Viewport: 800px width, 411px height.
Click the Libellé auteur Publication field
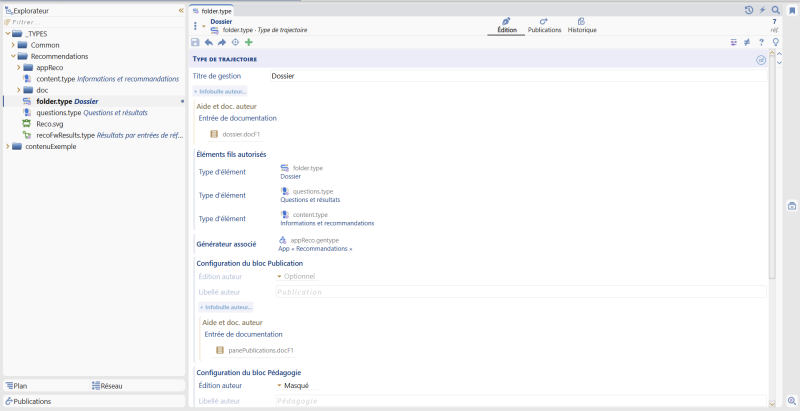coord(521,292)
